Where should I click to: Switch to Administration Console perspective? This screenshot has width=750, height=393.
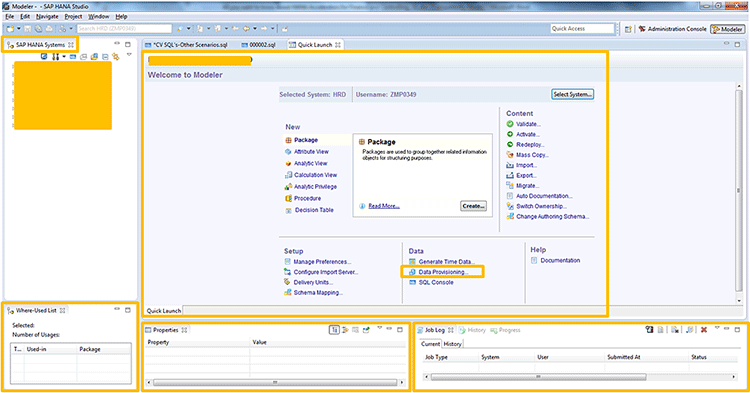673,29
